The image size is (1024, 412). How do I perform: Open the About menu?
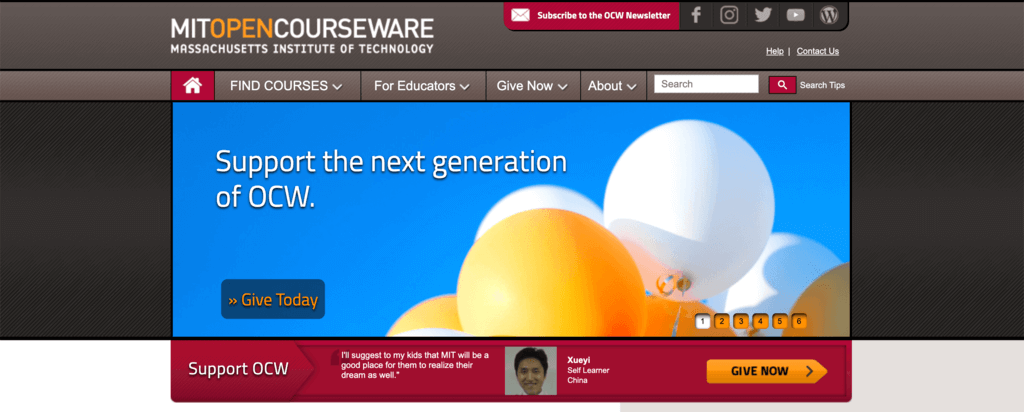(612, 86)
